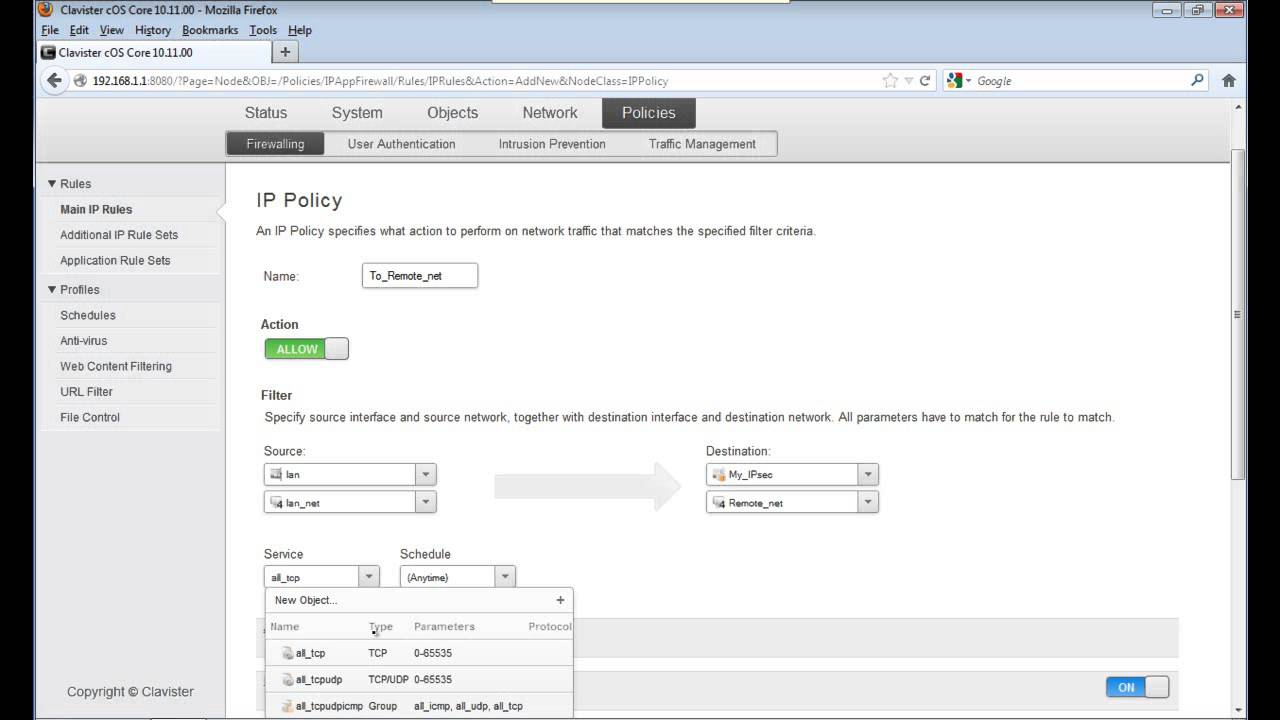The image size is (1280, 720).
Task: Open the Bookmarks menu
Action: [210, 30]
